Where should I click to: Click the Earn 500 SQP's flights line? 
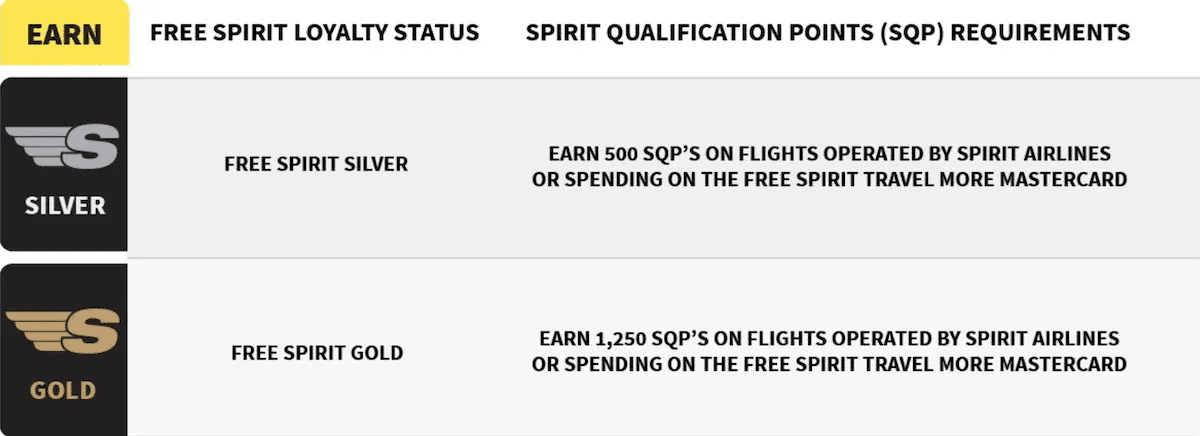(x=830, y=154)
